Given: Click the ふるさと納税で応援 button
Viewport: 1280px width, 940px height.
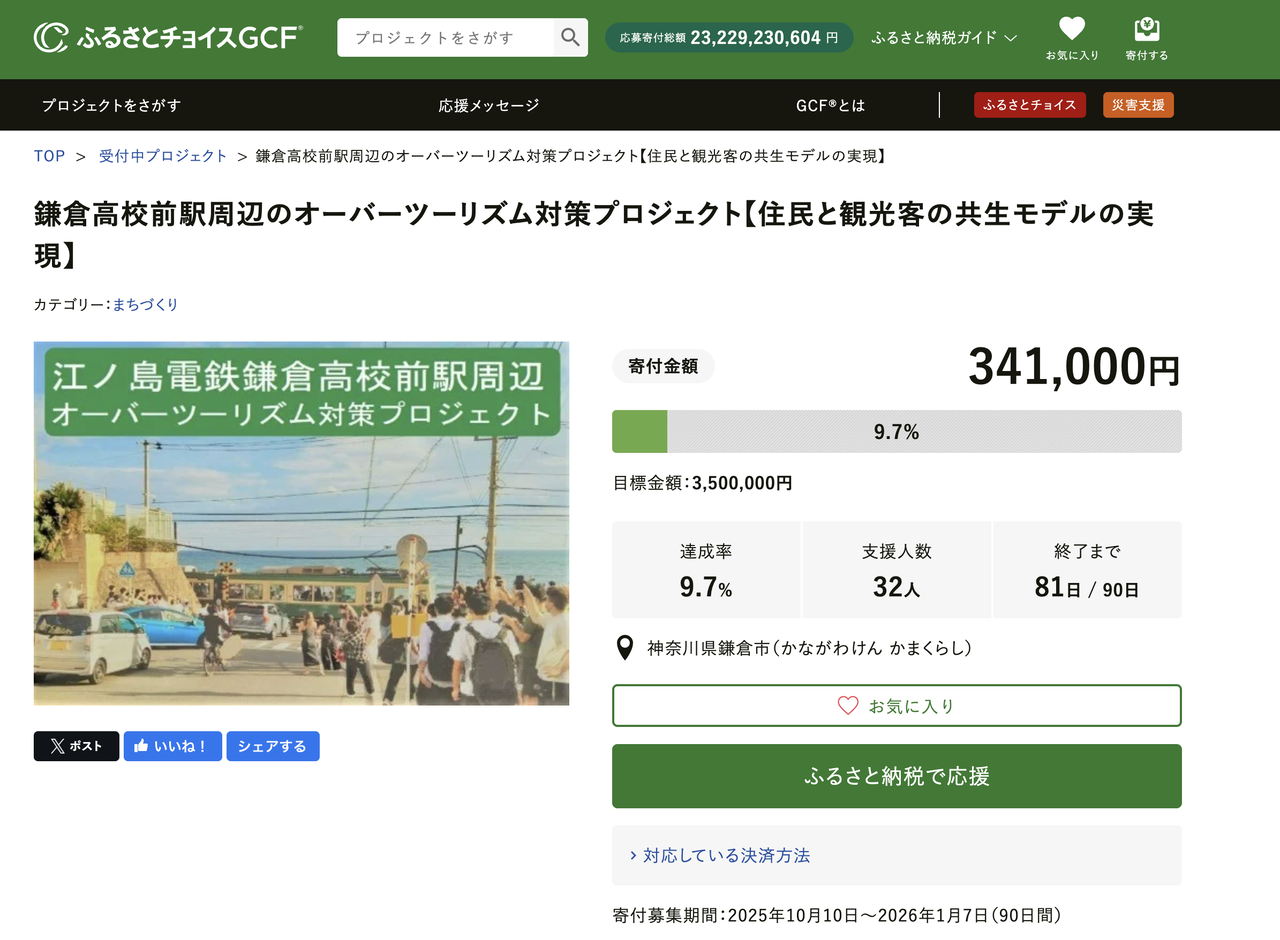Looking at the screenshot, I should pyautogui.click(x=896, y=776).
